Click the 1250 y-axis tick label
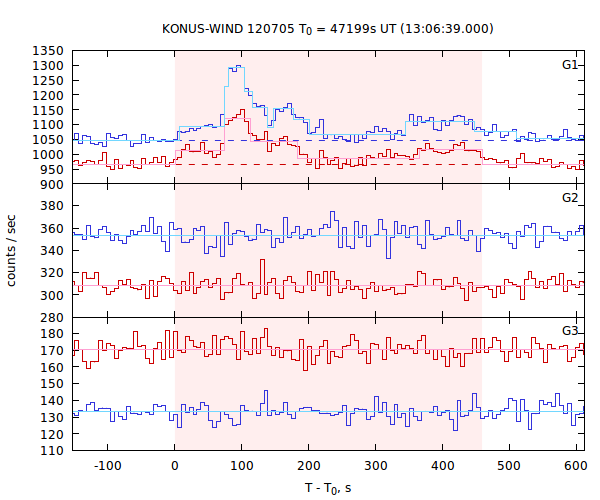This screenshot has width=600, height=500. tap(48, 81)
